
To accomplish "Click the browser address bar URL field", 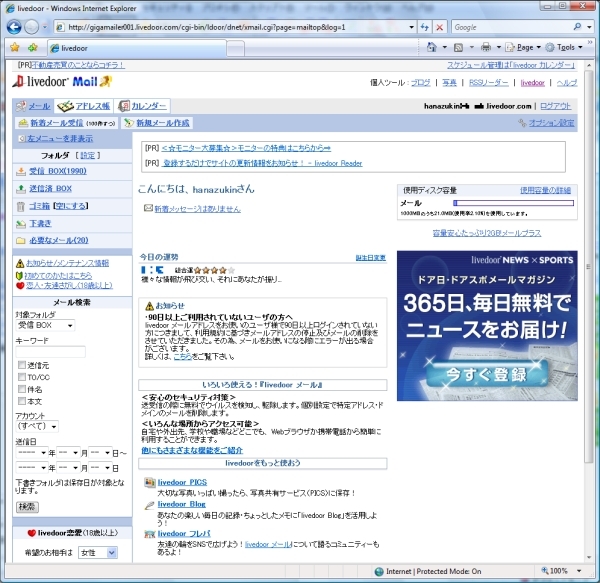I will (236, 27).
